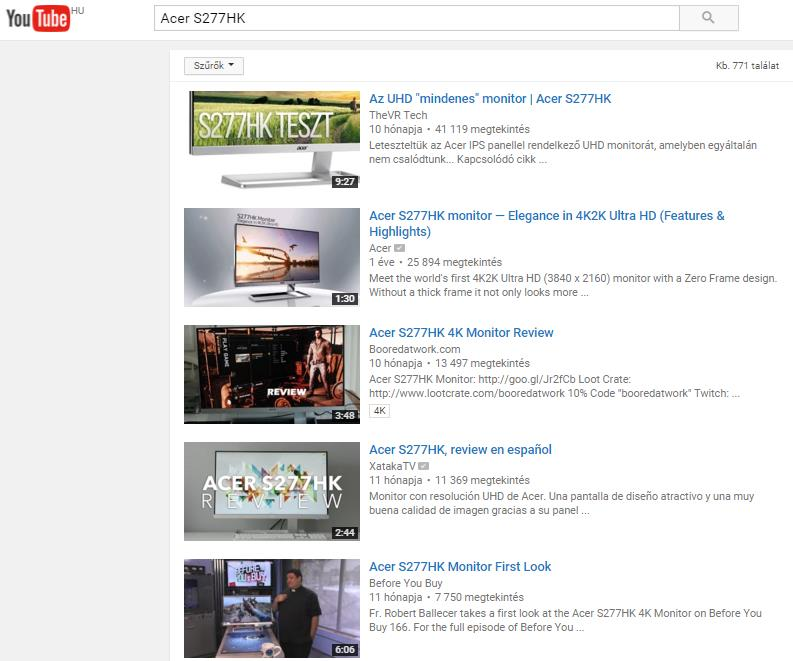Click the 2:44 duration badge
This screenshot has width=793, height=661.
tap(345, 533)
